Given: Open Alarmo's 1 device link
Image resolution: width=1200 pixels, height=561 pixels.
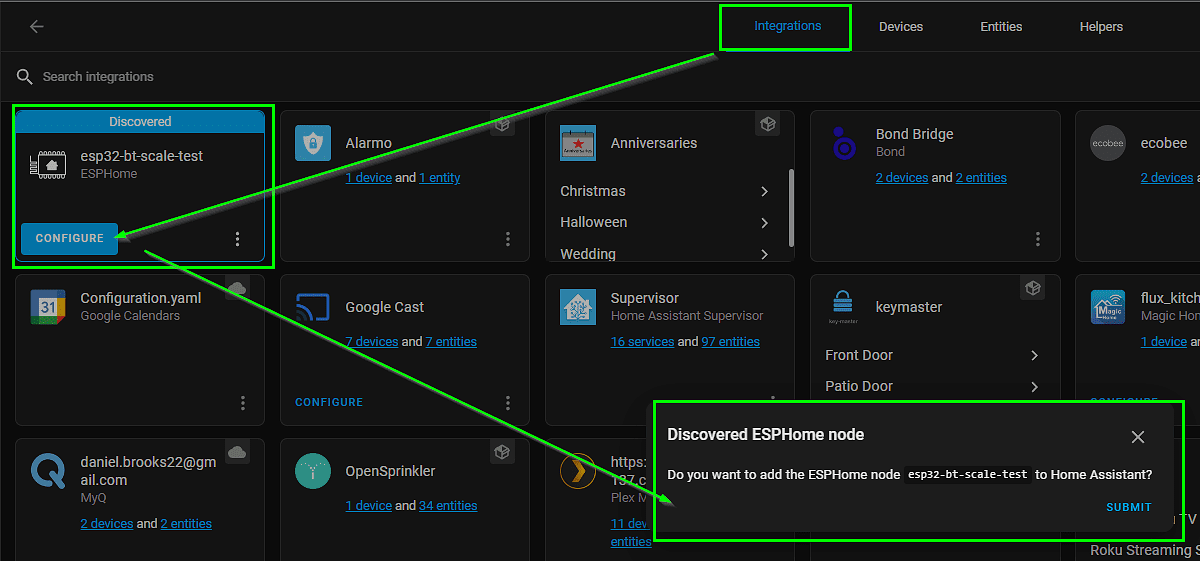Looking at the screenshot, I should 368,178.
